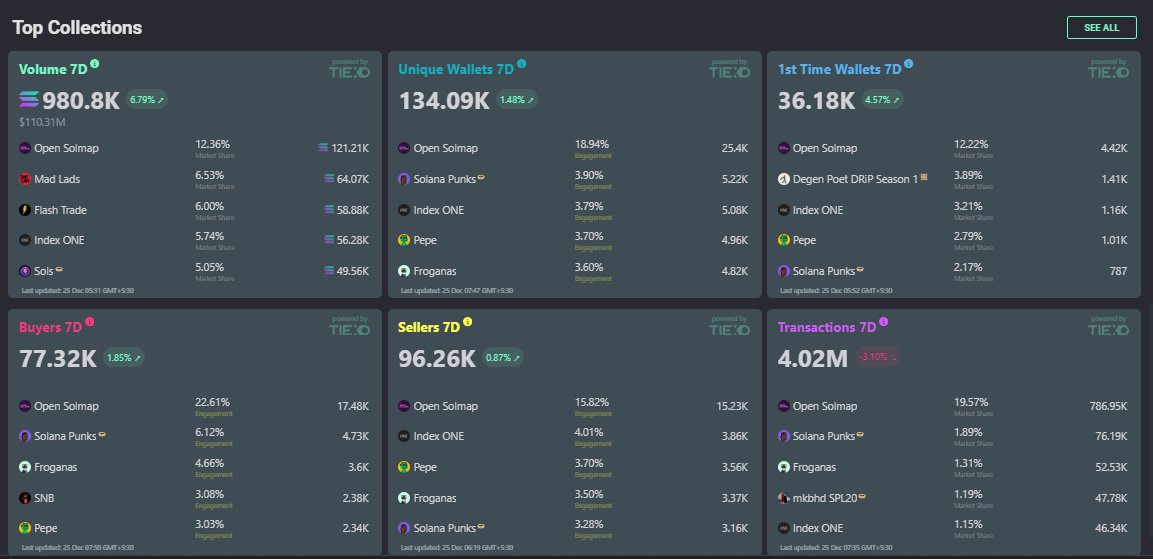Click the 15.23K sellers value
This screenshot has width=1153, height=559.
pos(732,406)
